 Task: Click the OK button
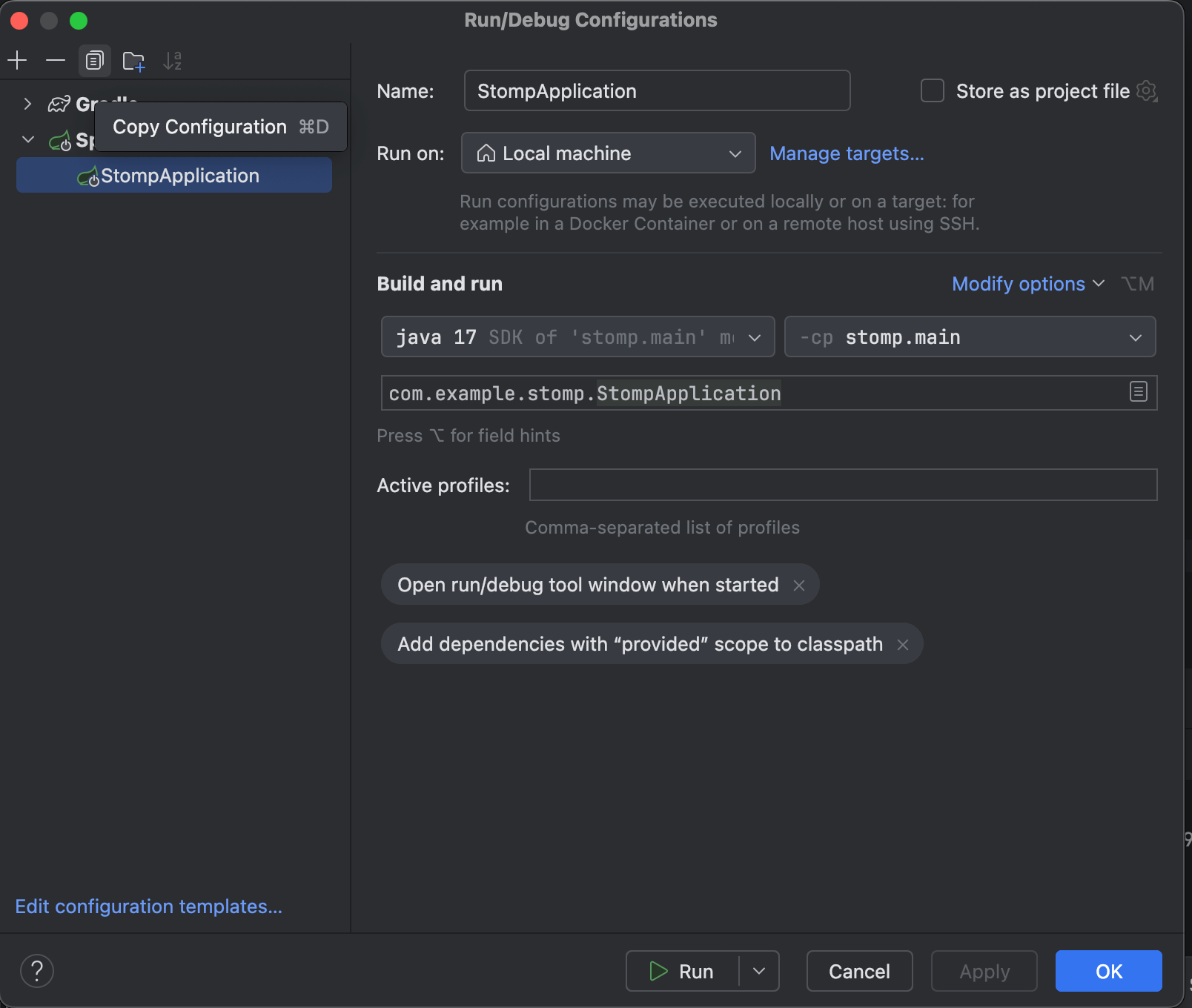pyautogui.click(x=1108, y=971)
